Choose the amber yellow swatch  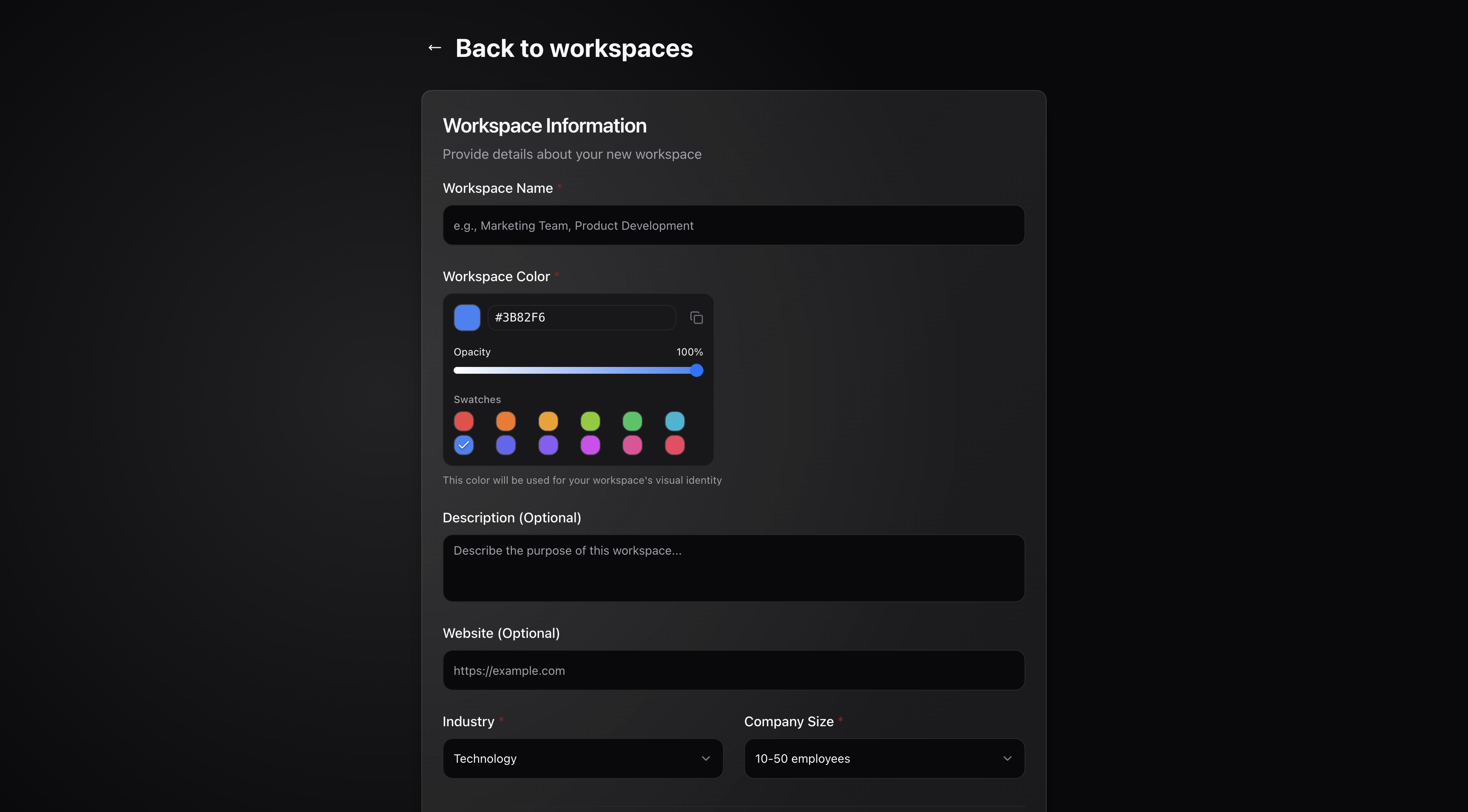click(x=548, y=421)
